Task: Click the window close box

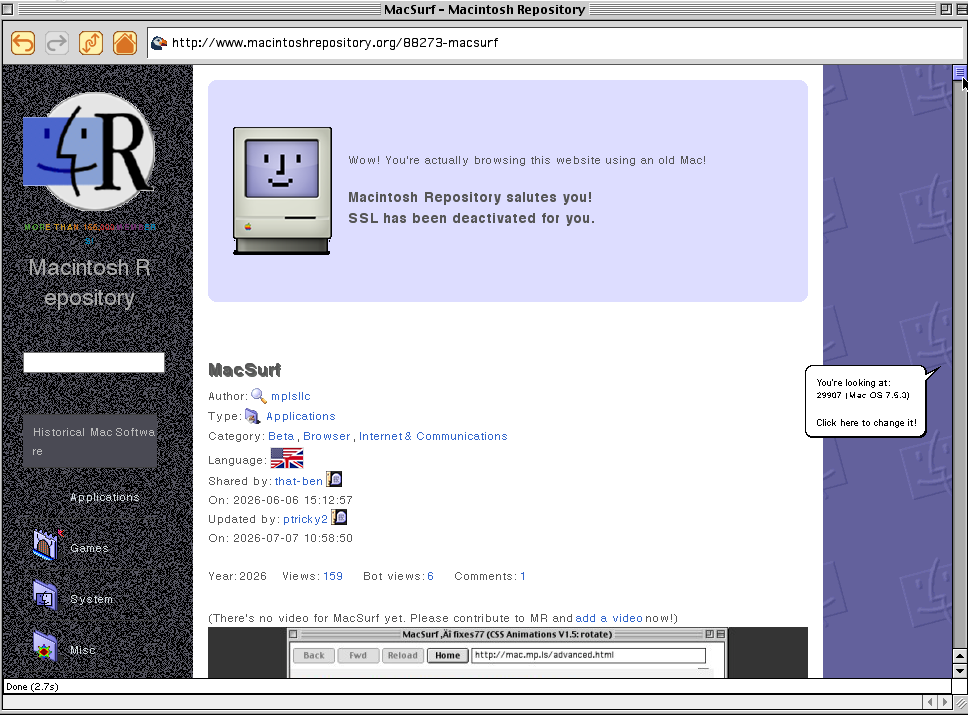Action: point(8,9)
